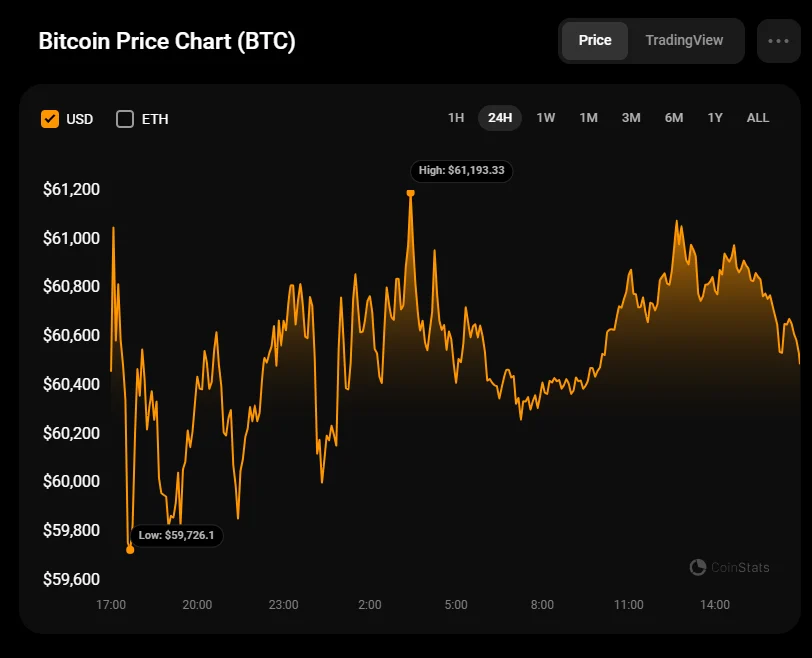Click the low price point marker dot
Screen dimensions: 812x658
click(x=130, y=549)
